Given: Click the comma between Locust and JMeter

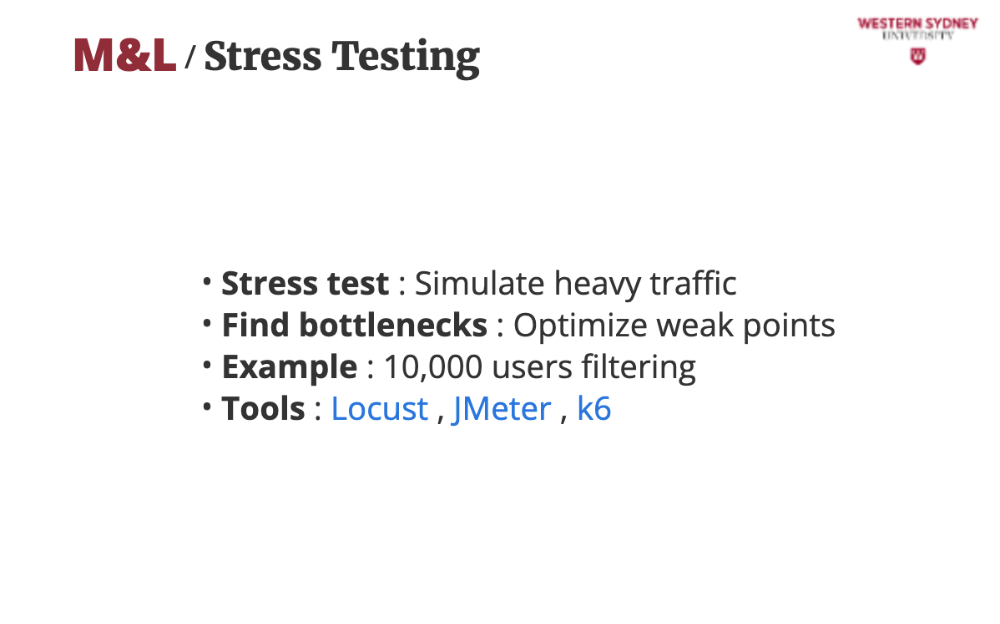Looking at the screenshot, I should tap(440, 415).
